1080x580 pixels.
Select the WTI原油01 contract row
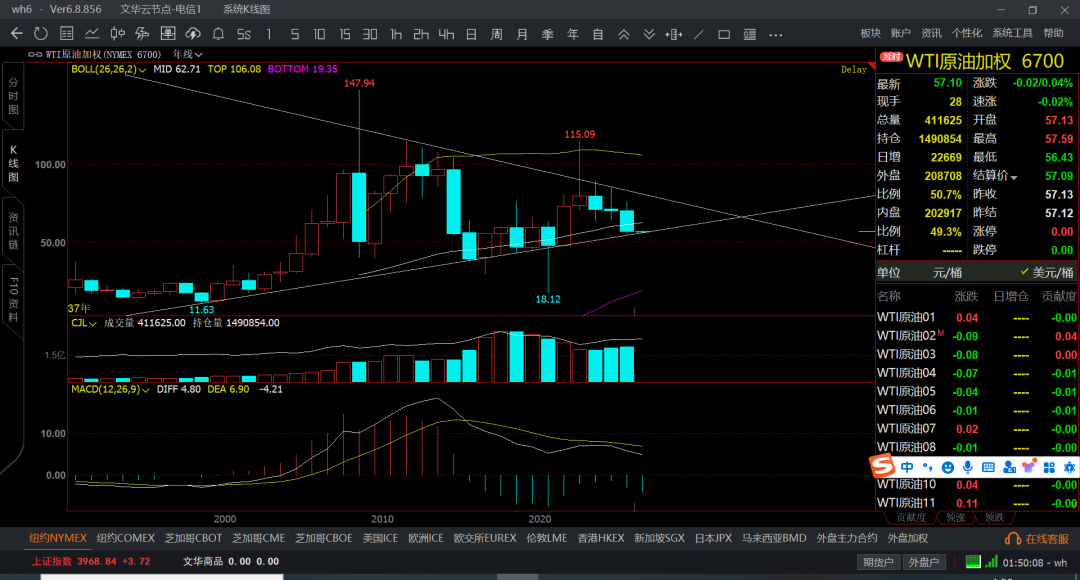coord(977,318)
